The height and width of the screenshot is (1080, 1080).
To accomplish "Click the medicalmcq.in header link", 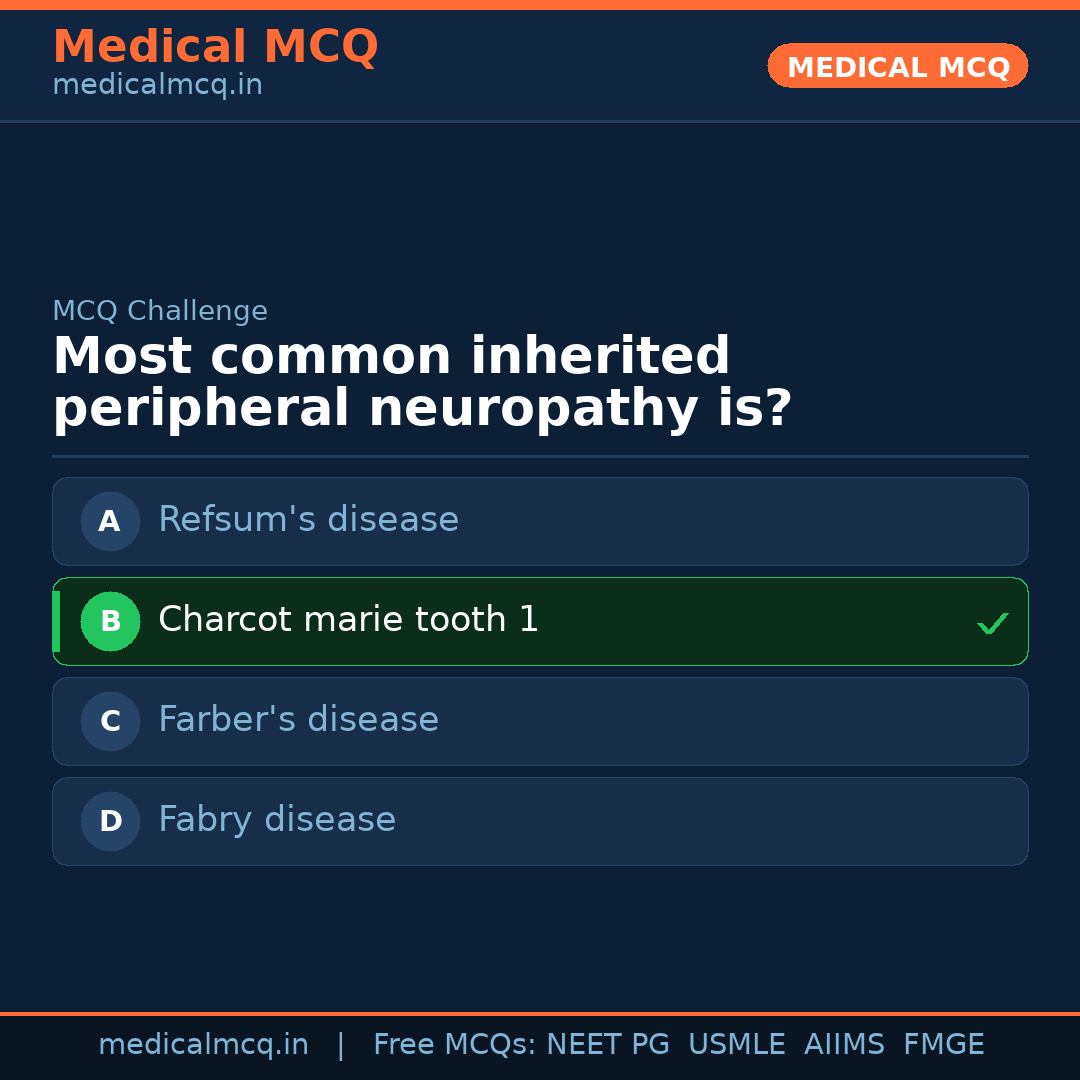I will click(156, 85).
